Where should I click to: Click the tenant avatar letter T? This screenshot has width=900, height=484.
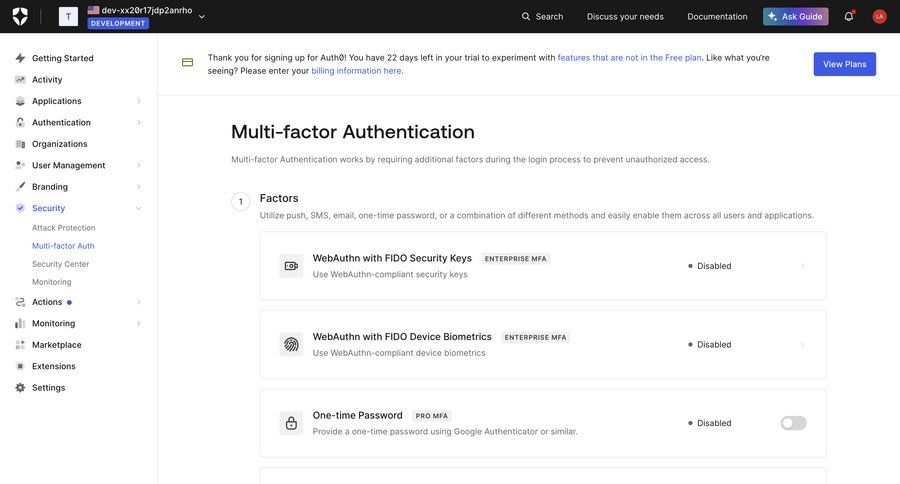click(x=68, y=16)
